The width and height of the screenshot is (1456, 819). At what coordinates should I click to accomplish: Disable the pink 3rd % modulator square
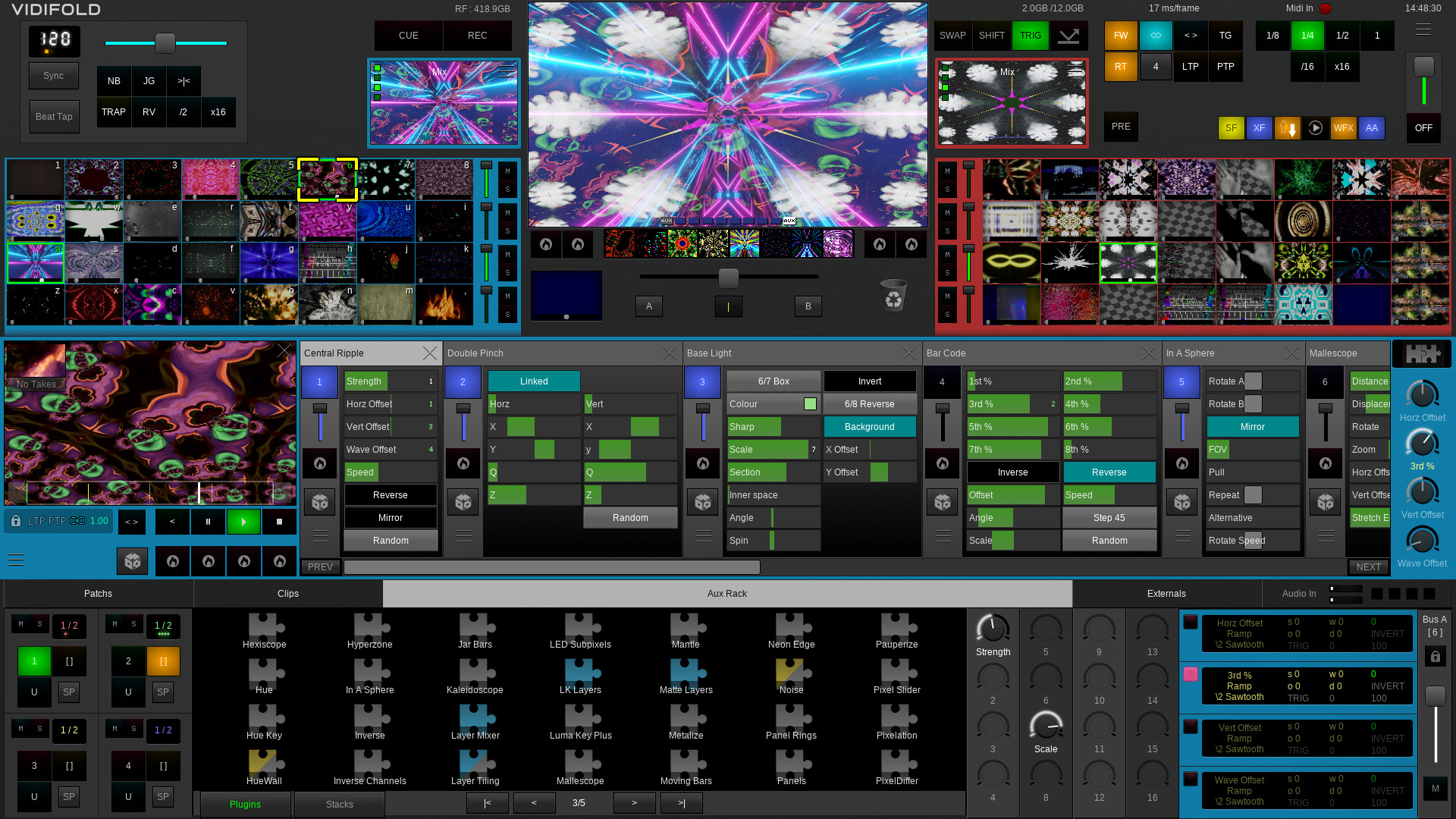tap(1191, 674)
